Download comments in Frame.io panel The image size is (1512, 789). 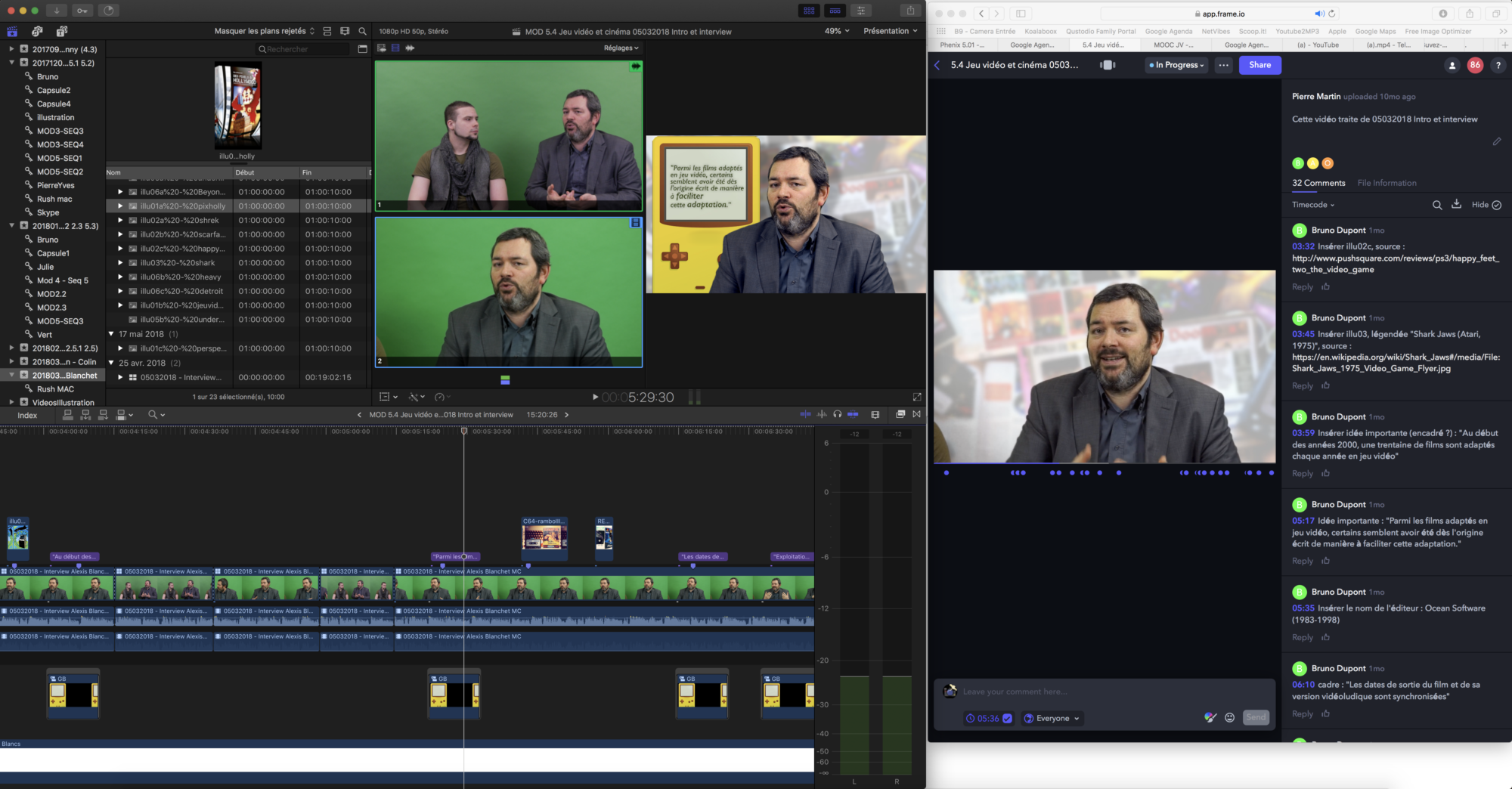coord(1456,205)
